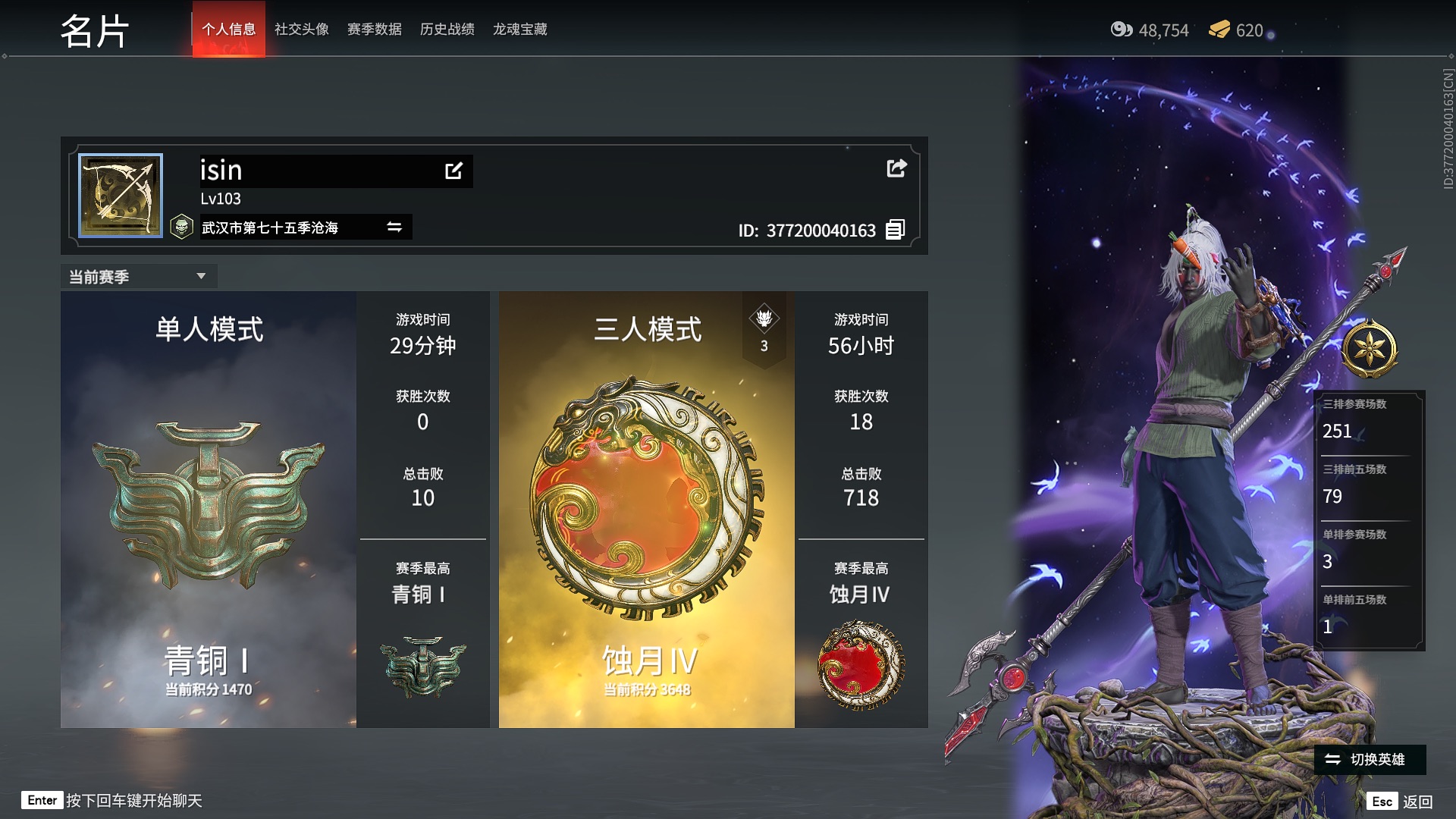
Task: Select the 社交头像 tab
Action: [303, 29]
